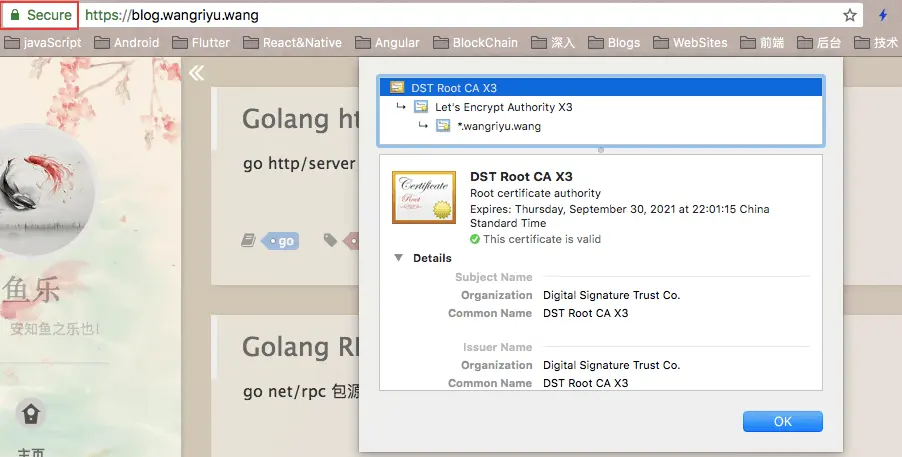
Task: Click the home icon in sidebar
Action: pos(30,414)
